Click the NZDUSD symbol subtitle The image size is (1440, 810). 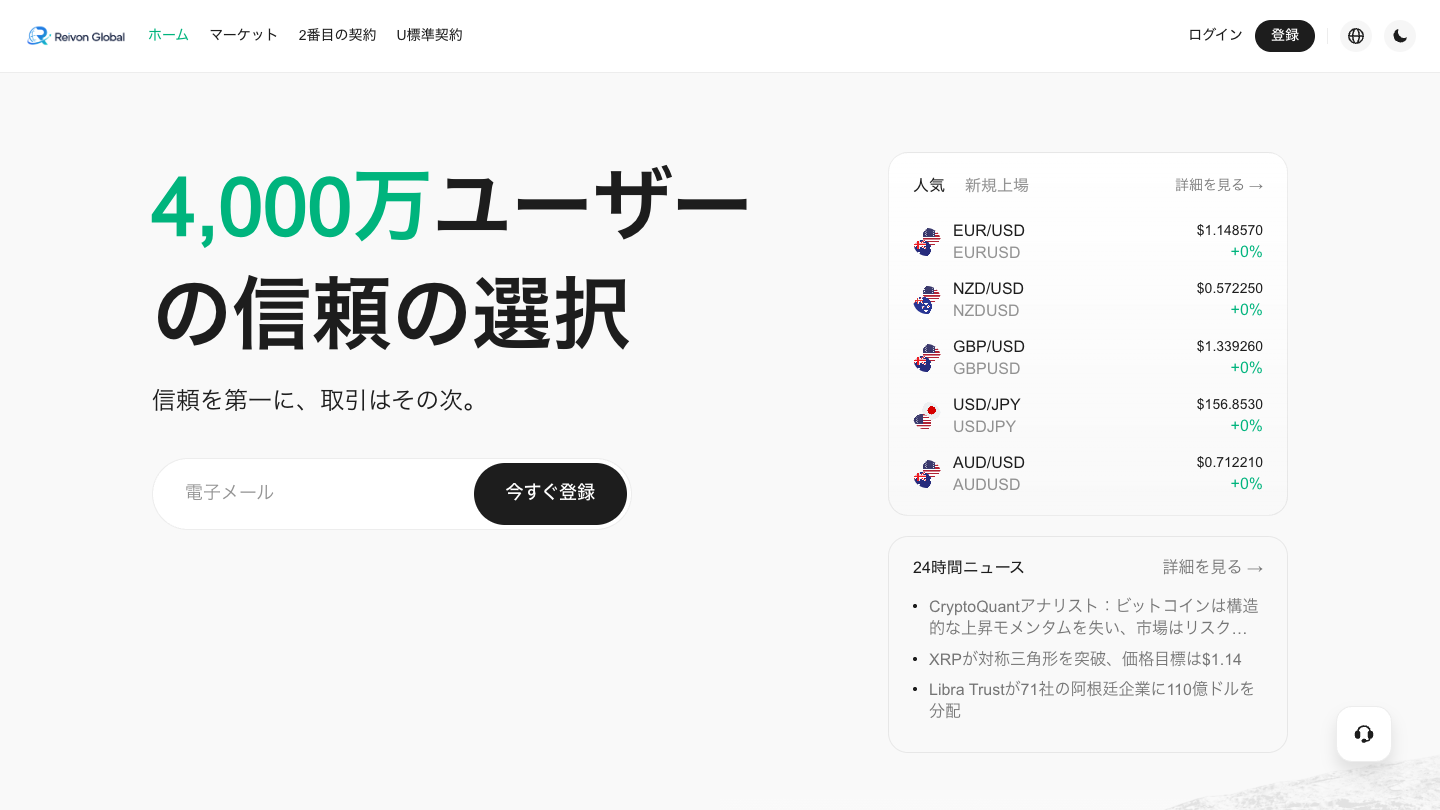[986, 311]
